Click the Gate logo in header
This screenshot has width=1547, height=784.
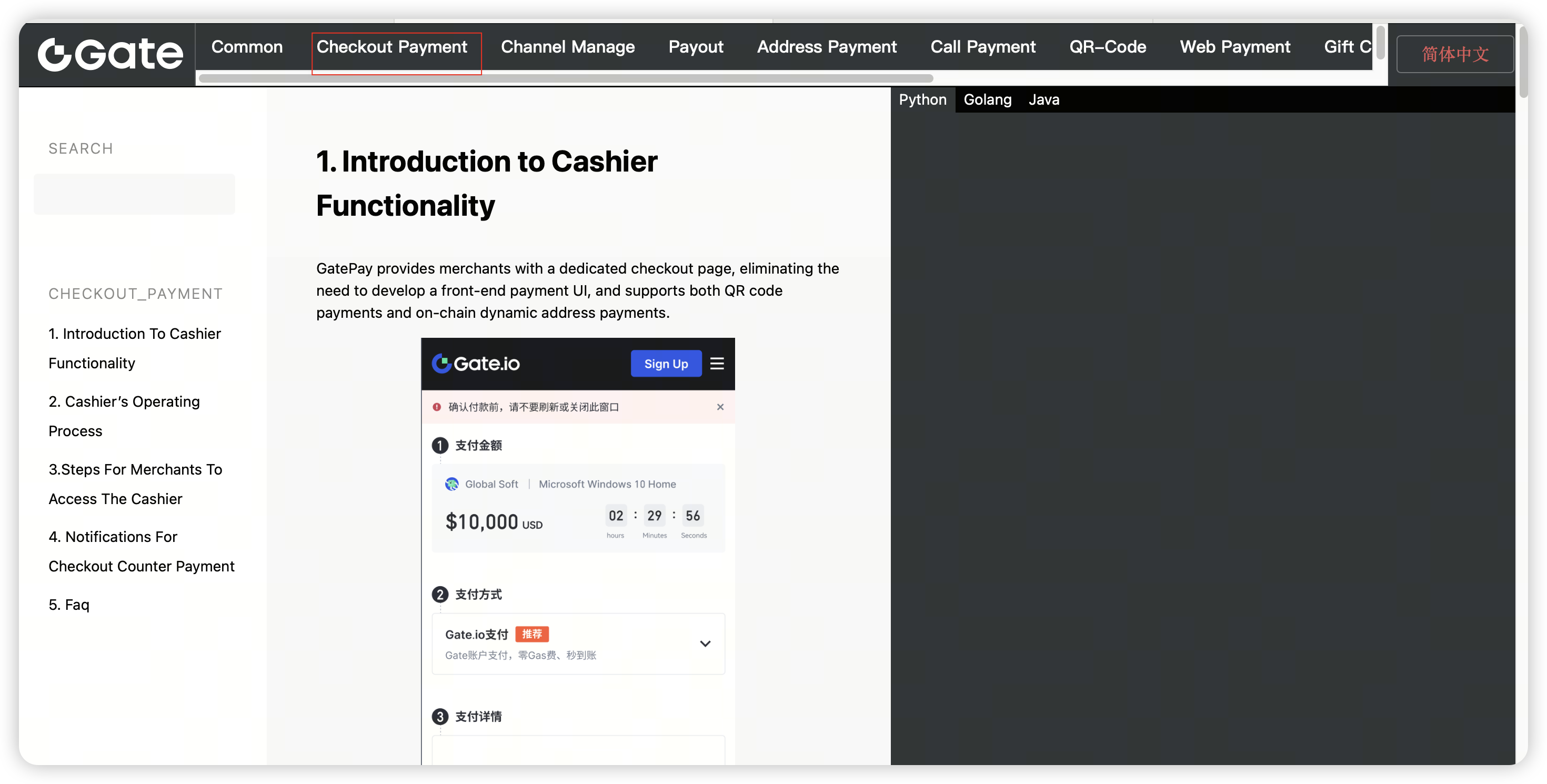[110, 54]
